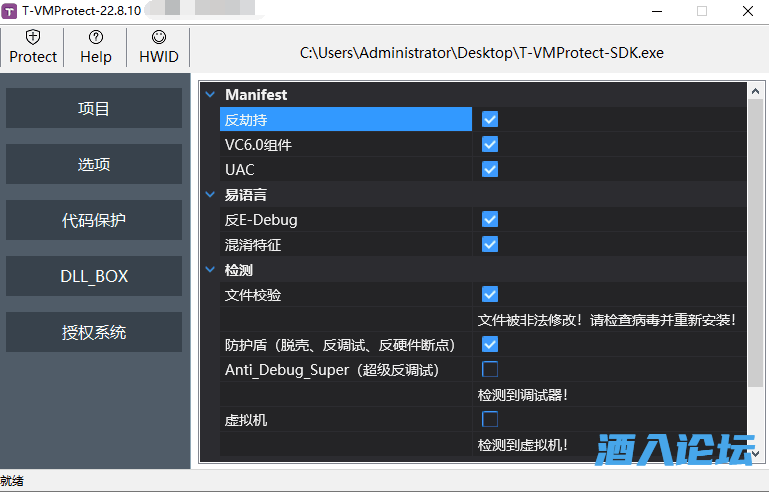
Task: Select the 混淆特征 row label
Action: [346, 244]
